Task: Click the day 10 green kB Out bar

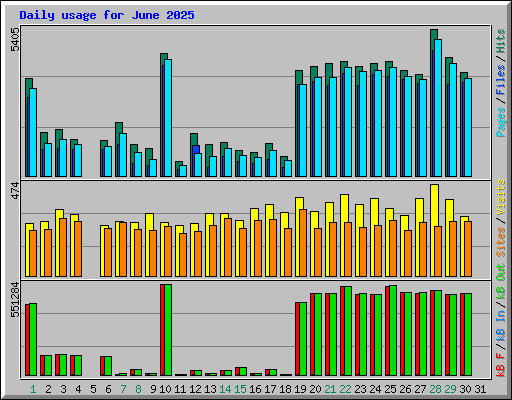Action: pyautogui.click(x=168, y=330)
